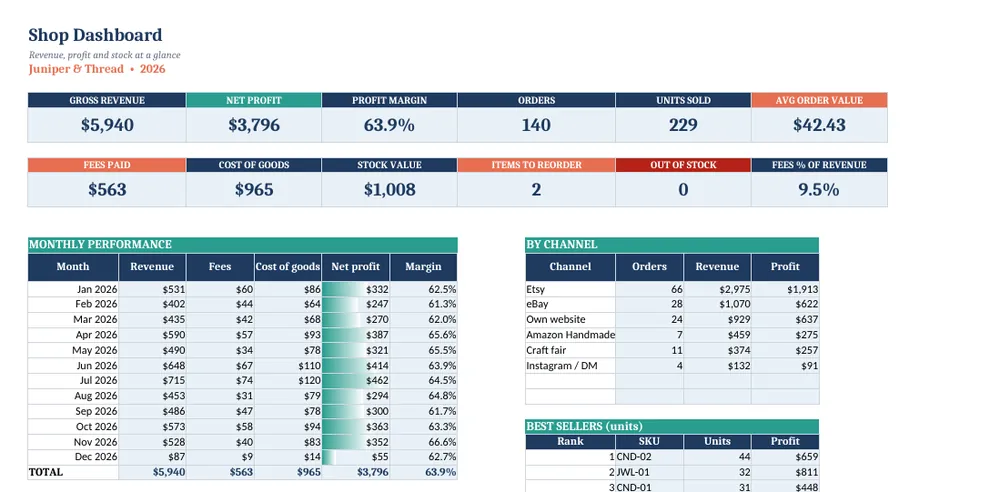
Task: Click the Channel column header
Action: (570, 267)
